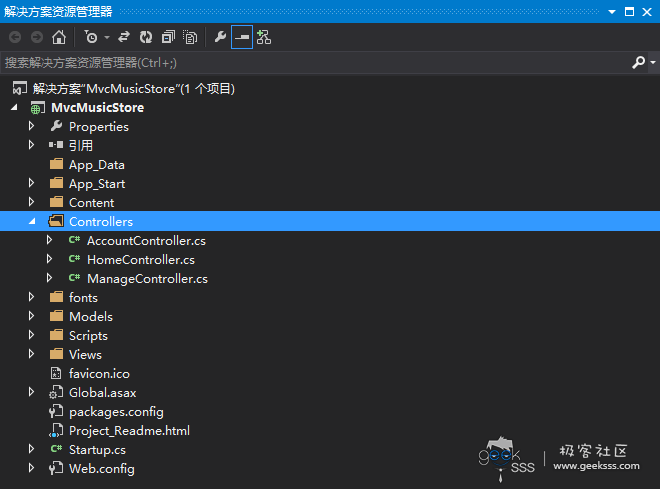660x489 pixels.
Task: Click the Forward navigation arrow
Action: (x=37, y=37)
